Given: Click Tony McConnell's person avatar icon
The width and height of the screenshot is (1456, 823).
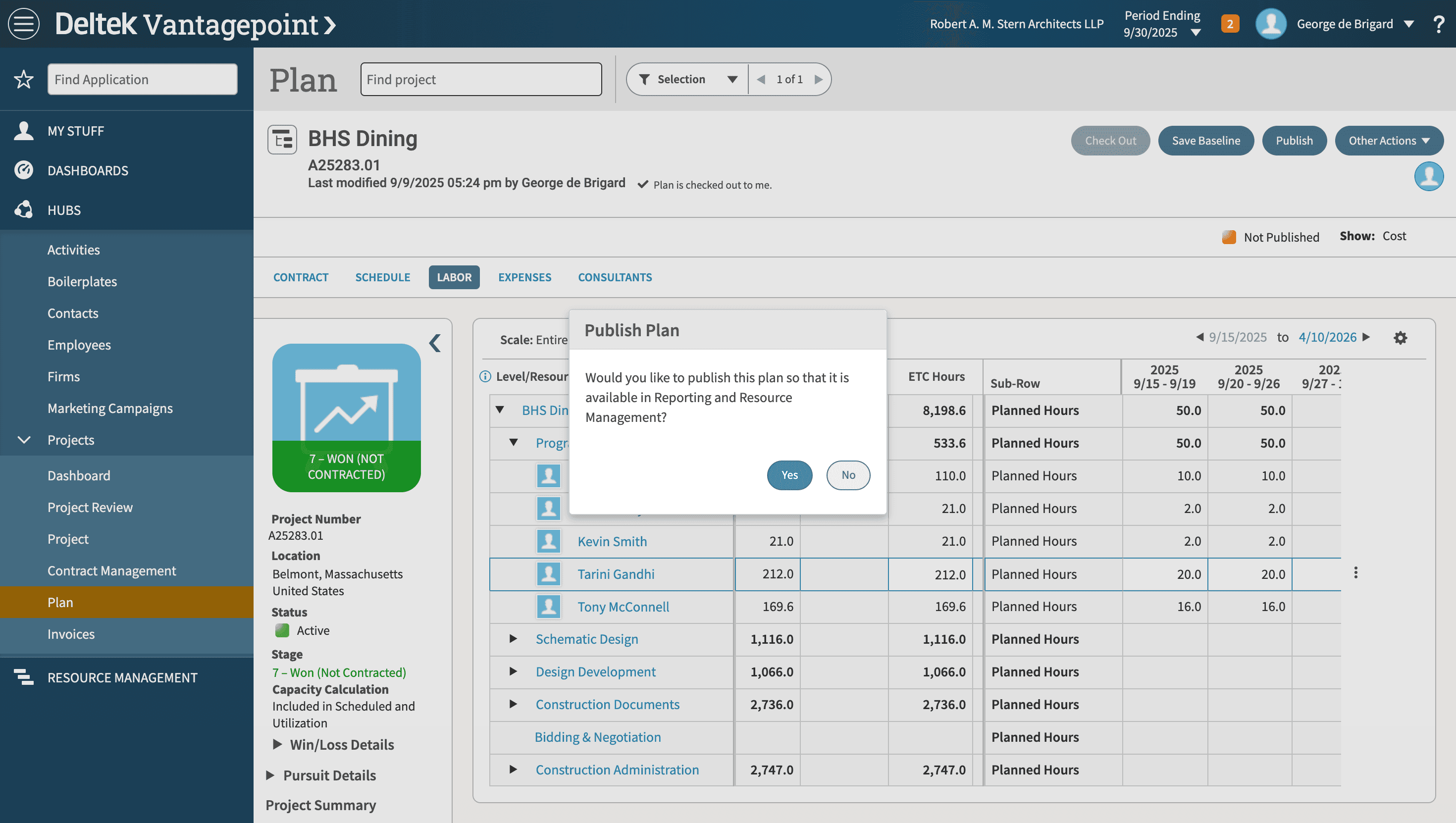Looking at the screenshot, I should point(548,607).
